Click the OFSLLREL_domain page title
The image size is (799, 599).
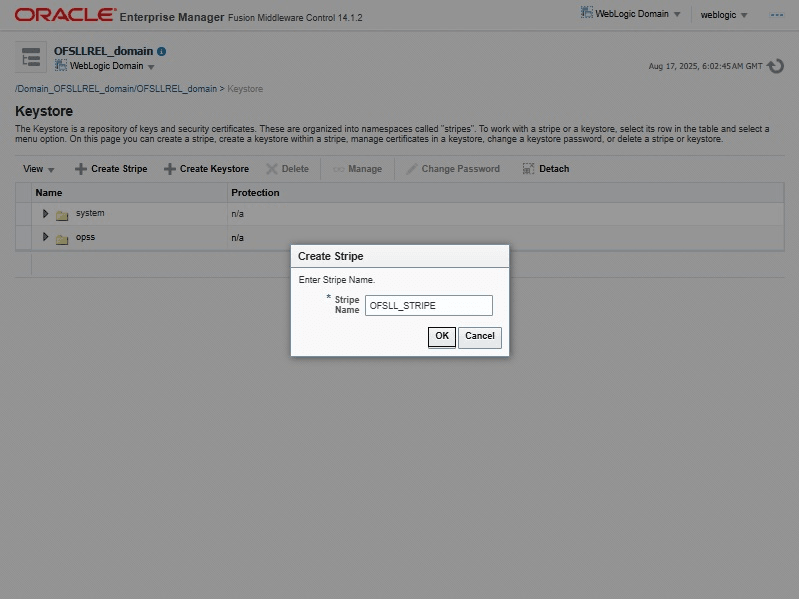tap(103, 51)
